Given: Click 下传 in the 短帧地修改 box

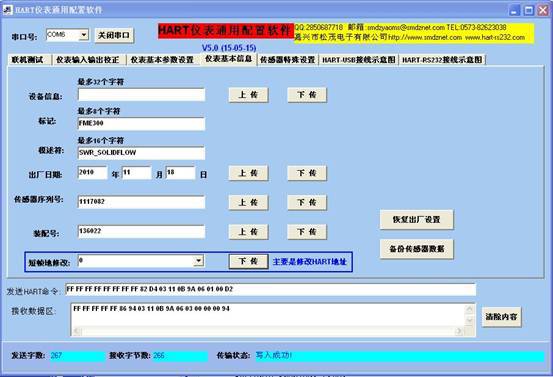Looking at the screenshot, I should (x=249, y=261).
